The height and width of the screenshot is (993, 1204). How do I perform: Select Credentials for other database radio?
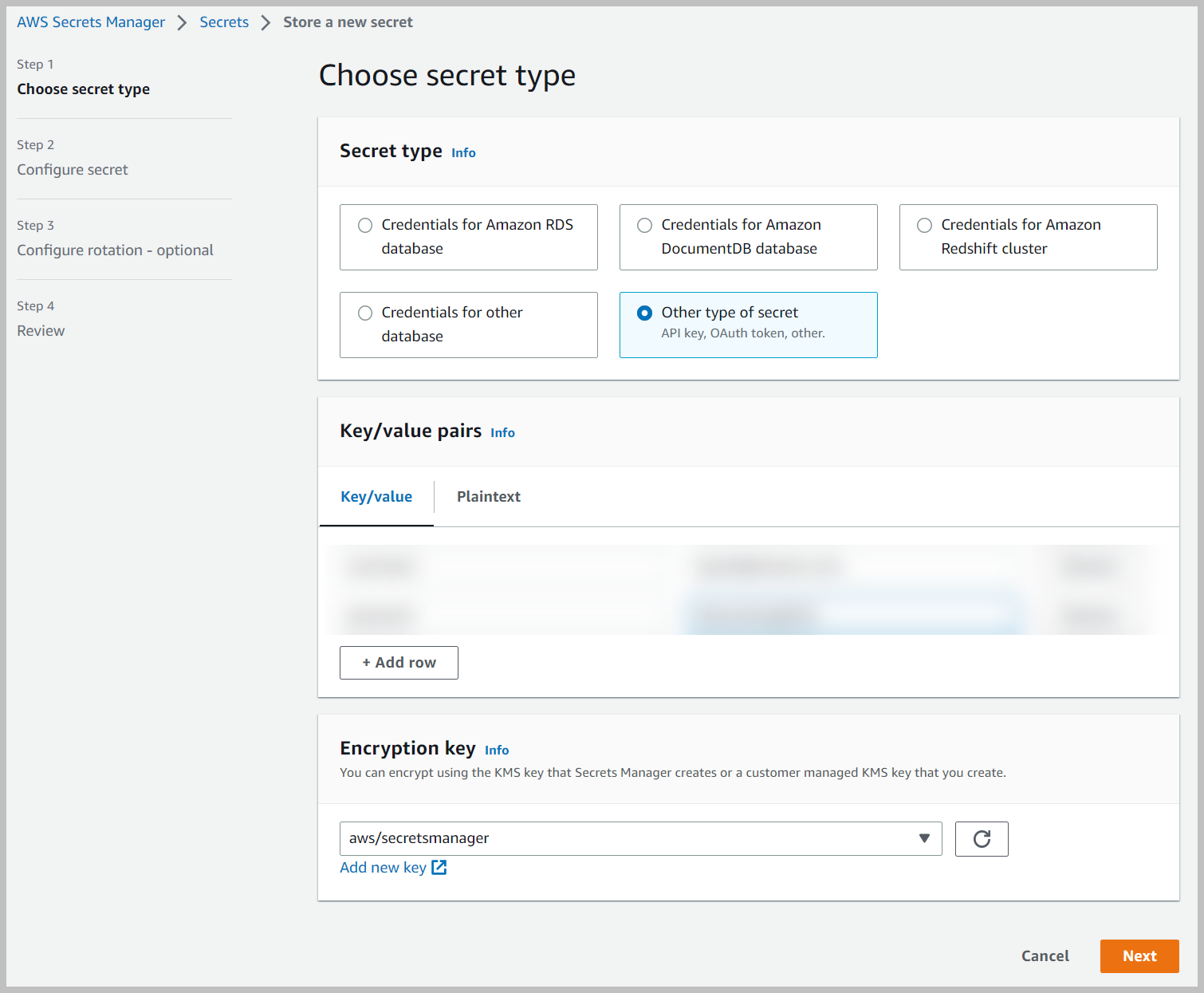[x=365, y=313]
